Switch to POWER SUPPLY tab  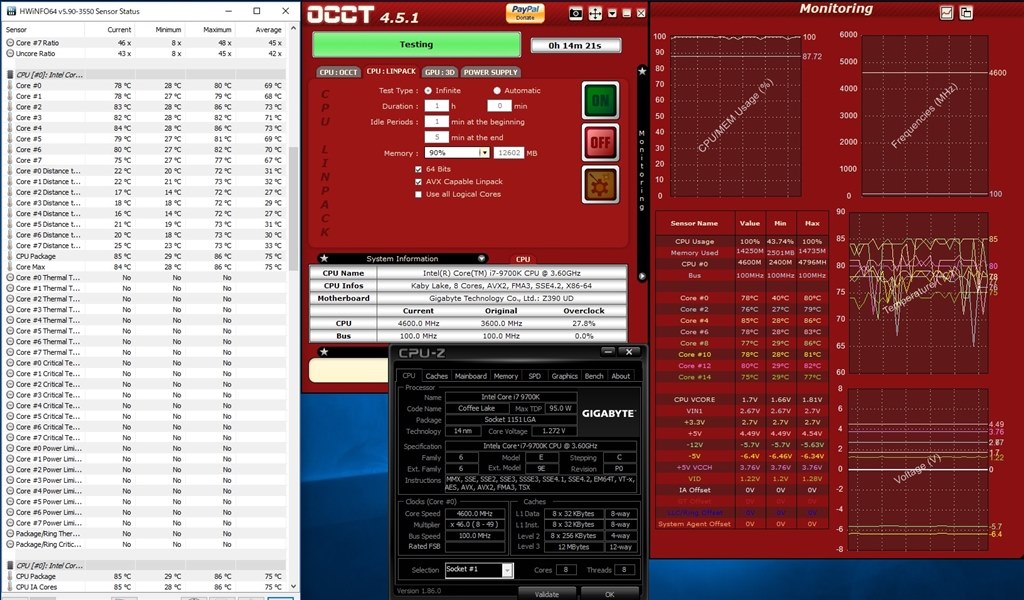pos(490,72)
